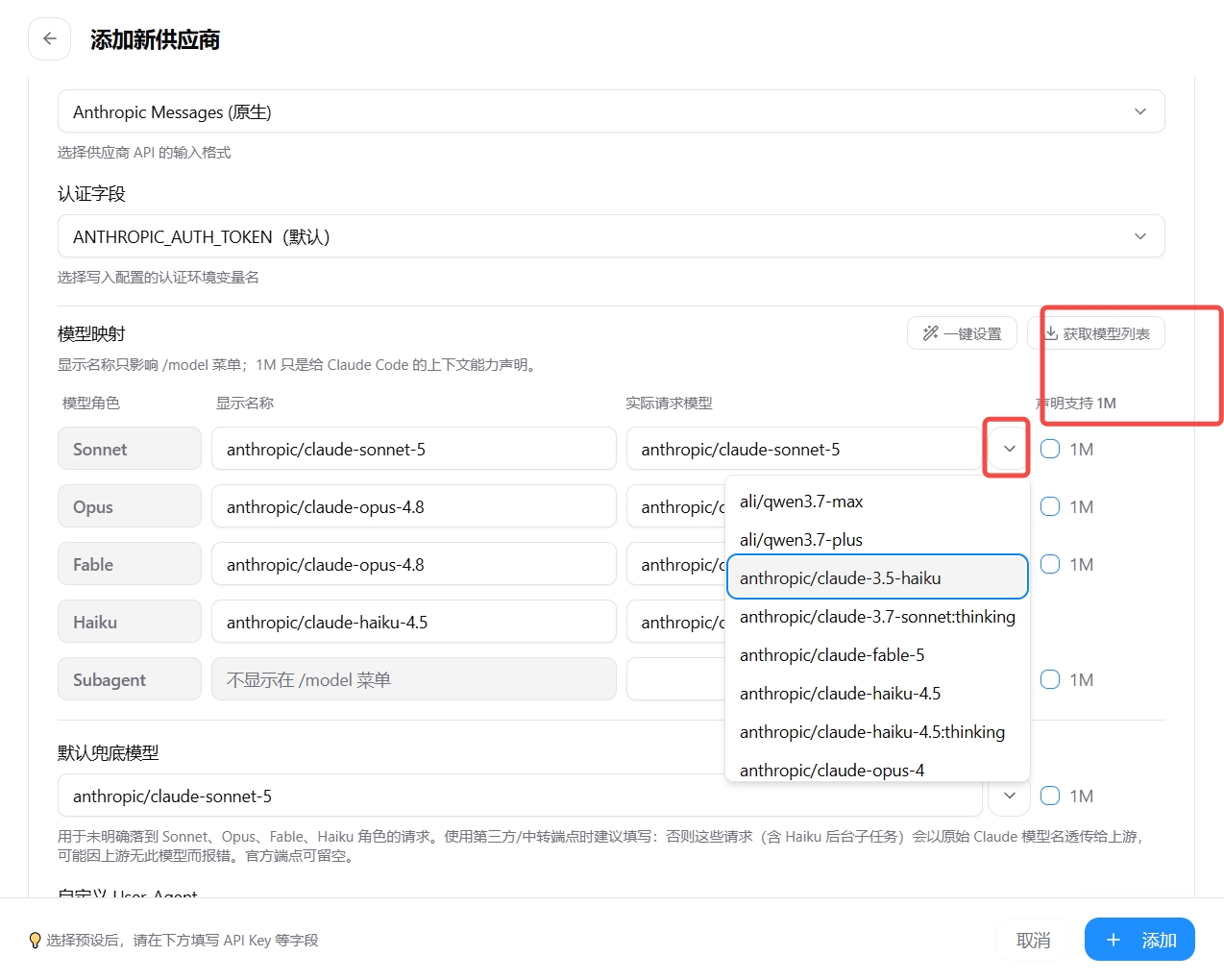Click the lightbulb hint icon

click(x=36, y=940)
